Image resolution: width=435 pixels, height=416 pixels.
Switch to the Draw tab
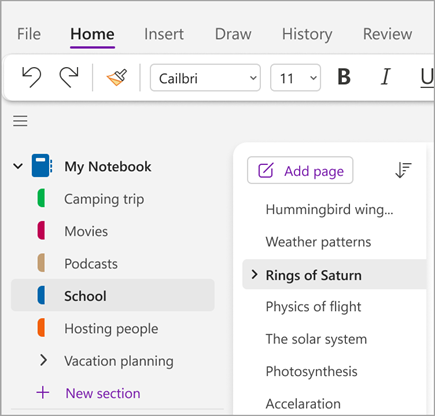coord(233,34)
